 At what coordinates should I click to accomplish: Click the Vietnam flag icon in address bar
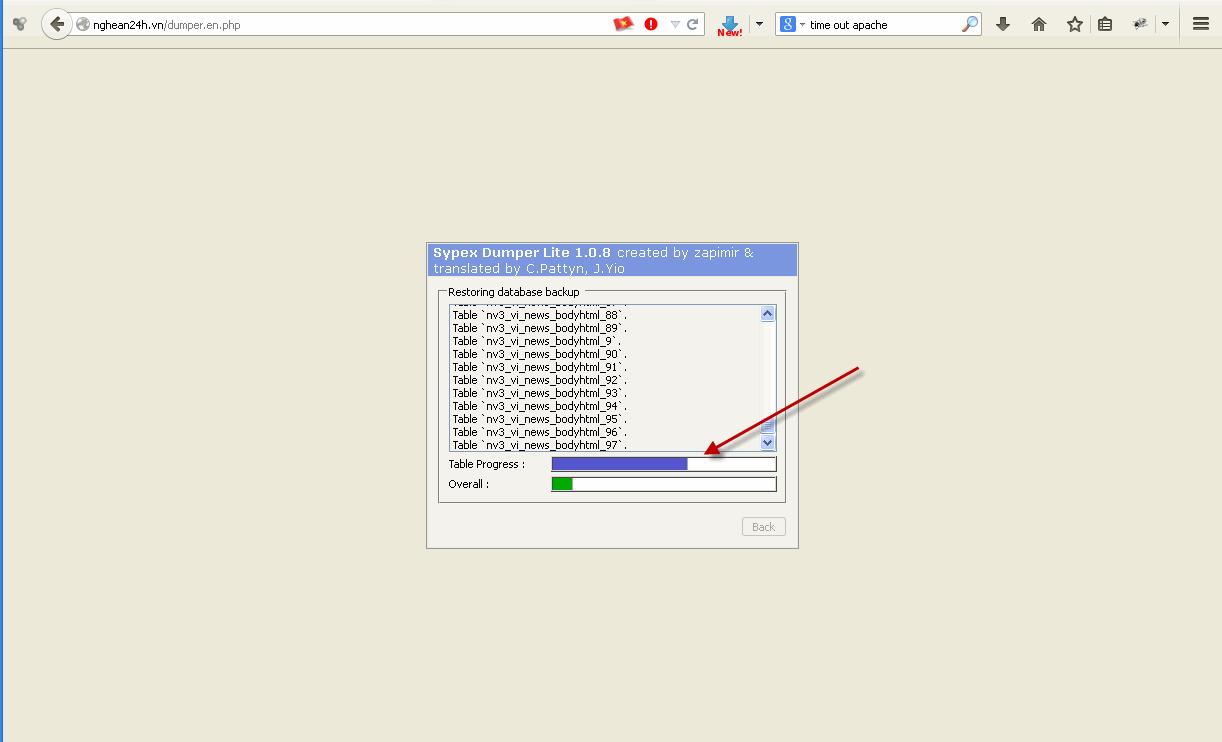(x=624, y=24)
